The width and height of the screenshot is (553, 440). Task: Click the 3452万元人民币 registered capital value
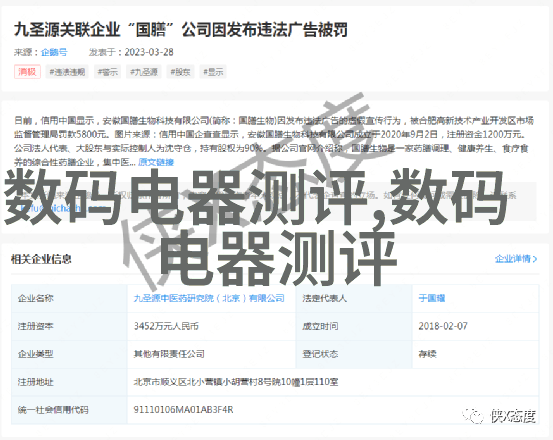coord(166,326)
